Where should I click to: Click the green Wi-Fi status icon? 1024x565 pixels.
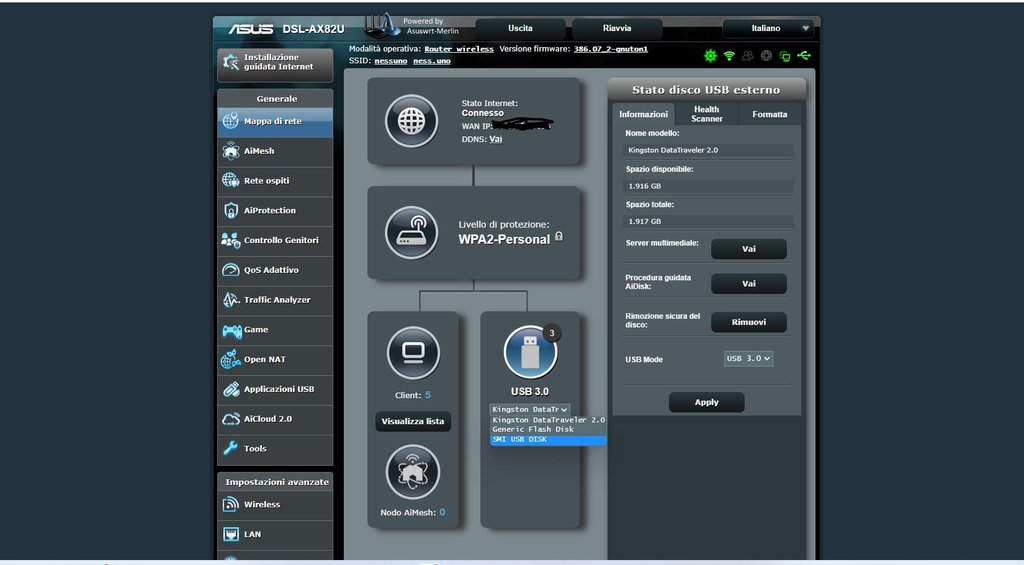729,56
